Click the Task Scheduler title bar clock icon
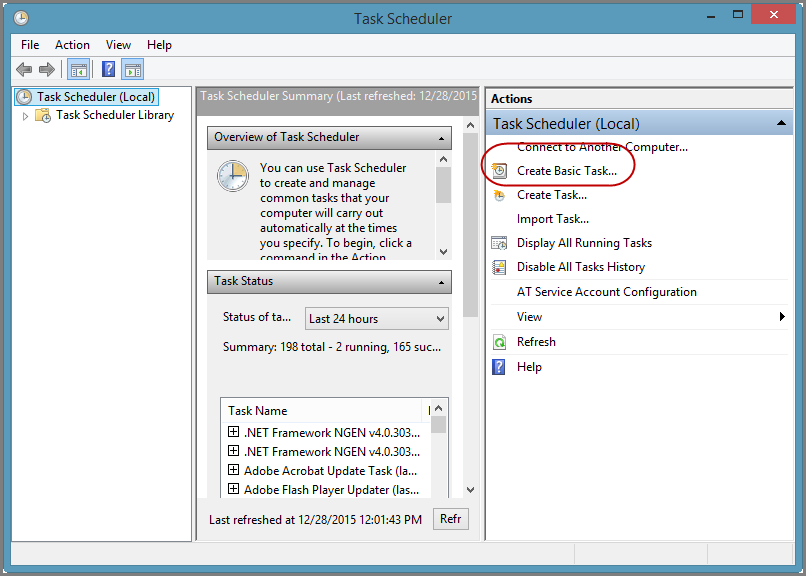The height and width of the screenshot is (576, 806). (21, 18)
